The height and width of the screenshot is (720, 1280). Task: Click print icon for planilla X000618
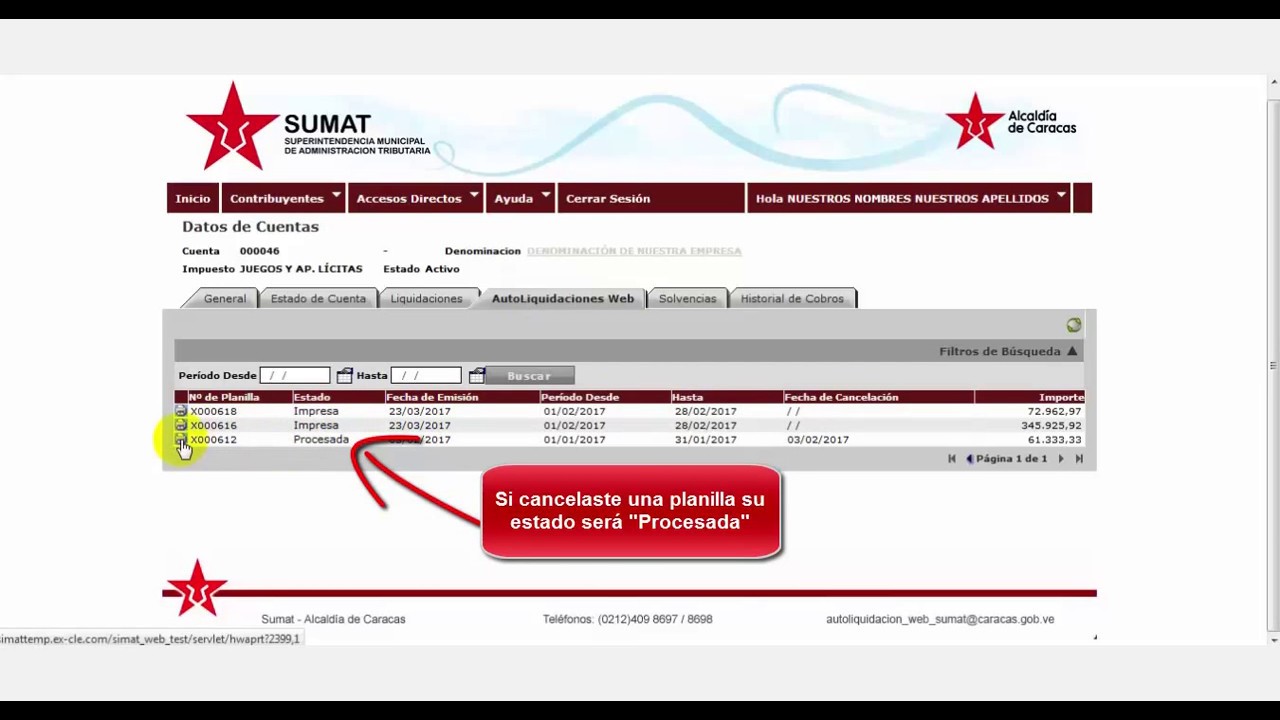click(181, 411)
